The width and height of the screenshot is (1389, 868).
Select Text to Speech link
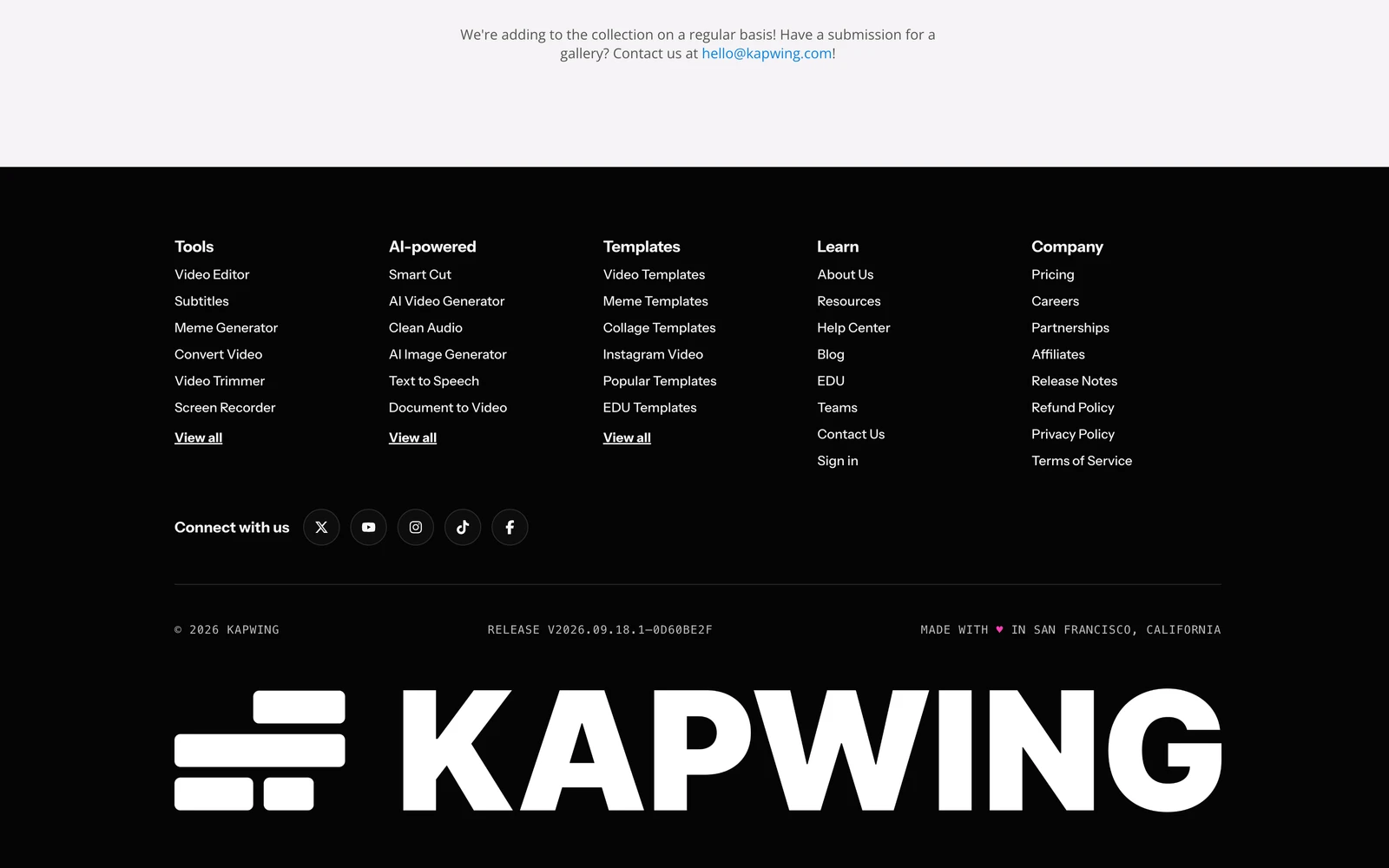pos(434,381)
